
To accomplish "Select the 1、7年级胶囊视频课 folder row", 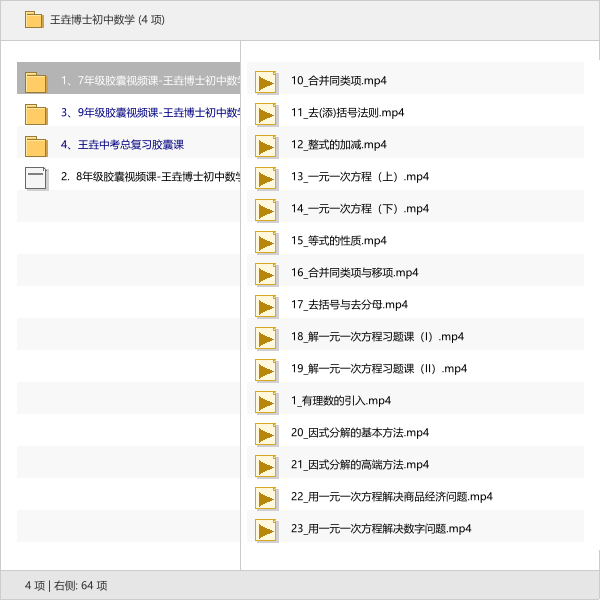I will (150, 80).
